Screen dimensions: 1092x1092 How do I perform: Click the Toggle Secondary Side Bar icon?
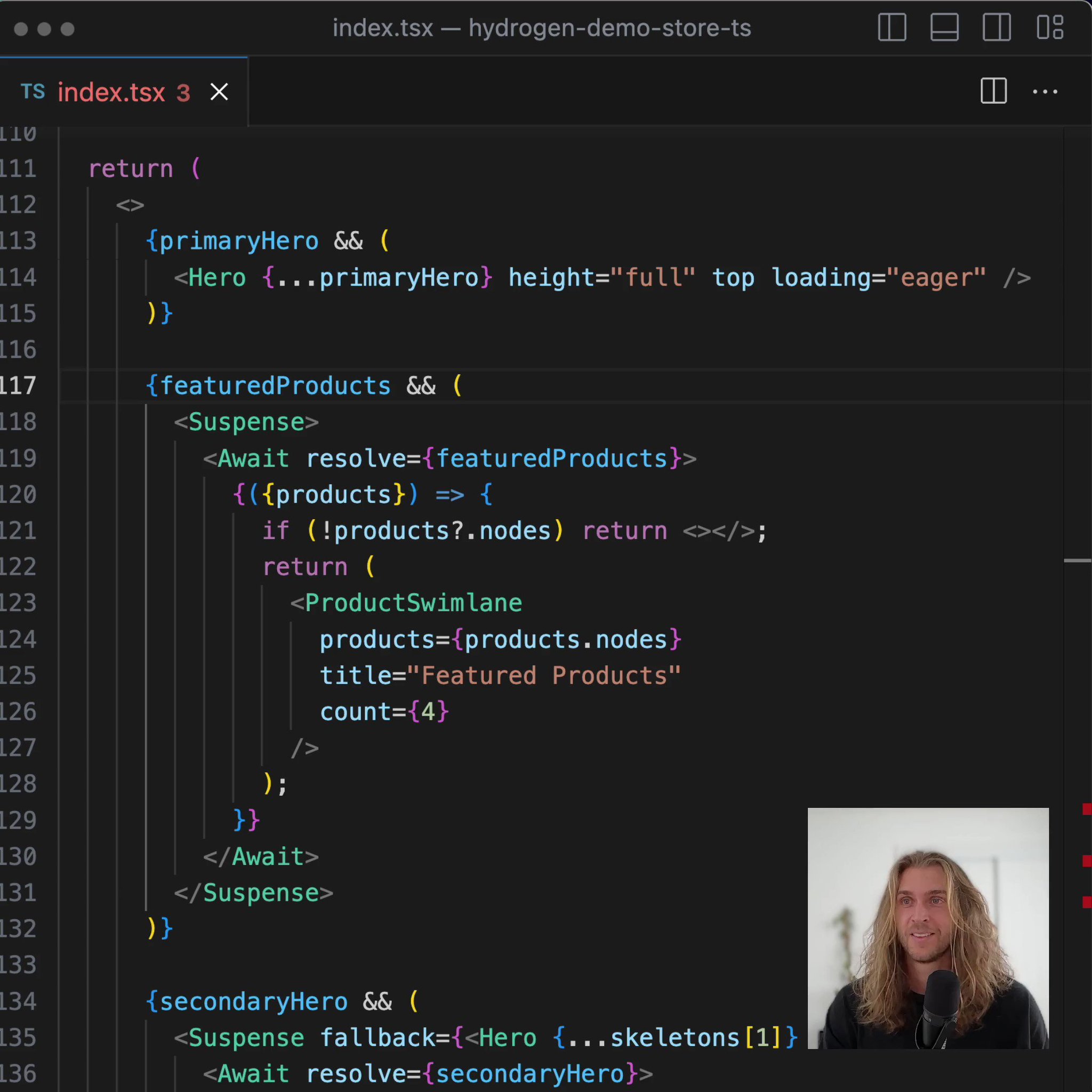click(x=997, y=28)
